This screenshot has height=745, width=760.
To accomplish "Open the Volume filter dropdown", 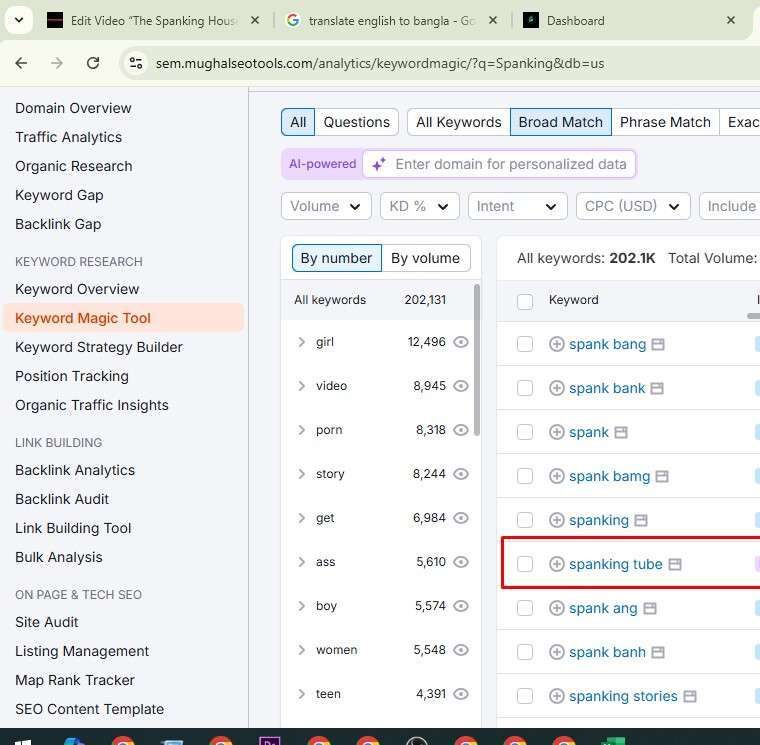I will click(326, 206).
